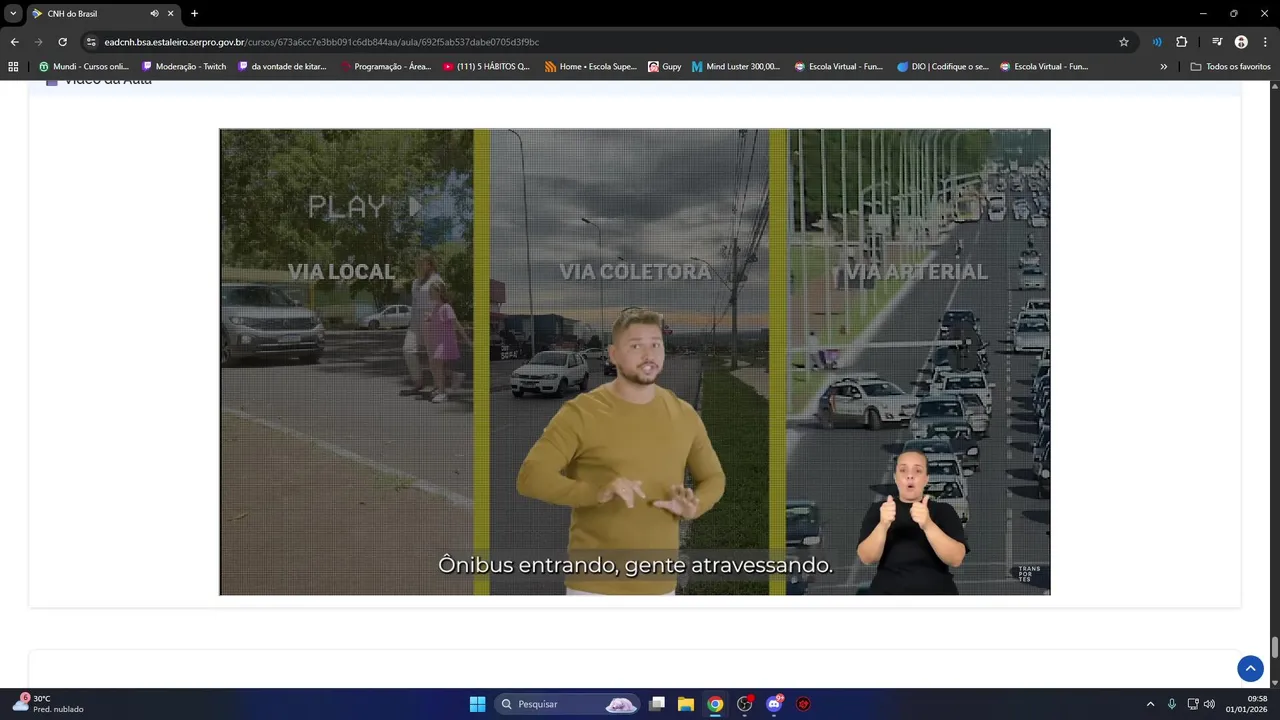Screen dimensions: 1280x720
Task: Open the volume speaker tray icon
Action: pos(1209,704)
